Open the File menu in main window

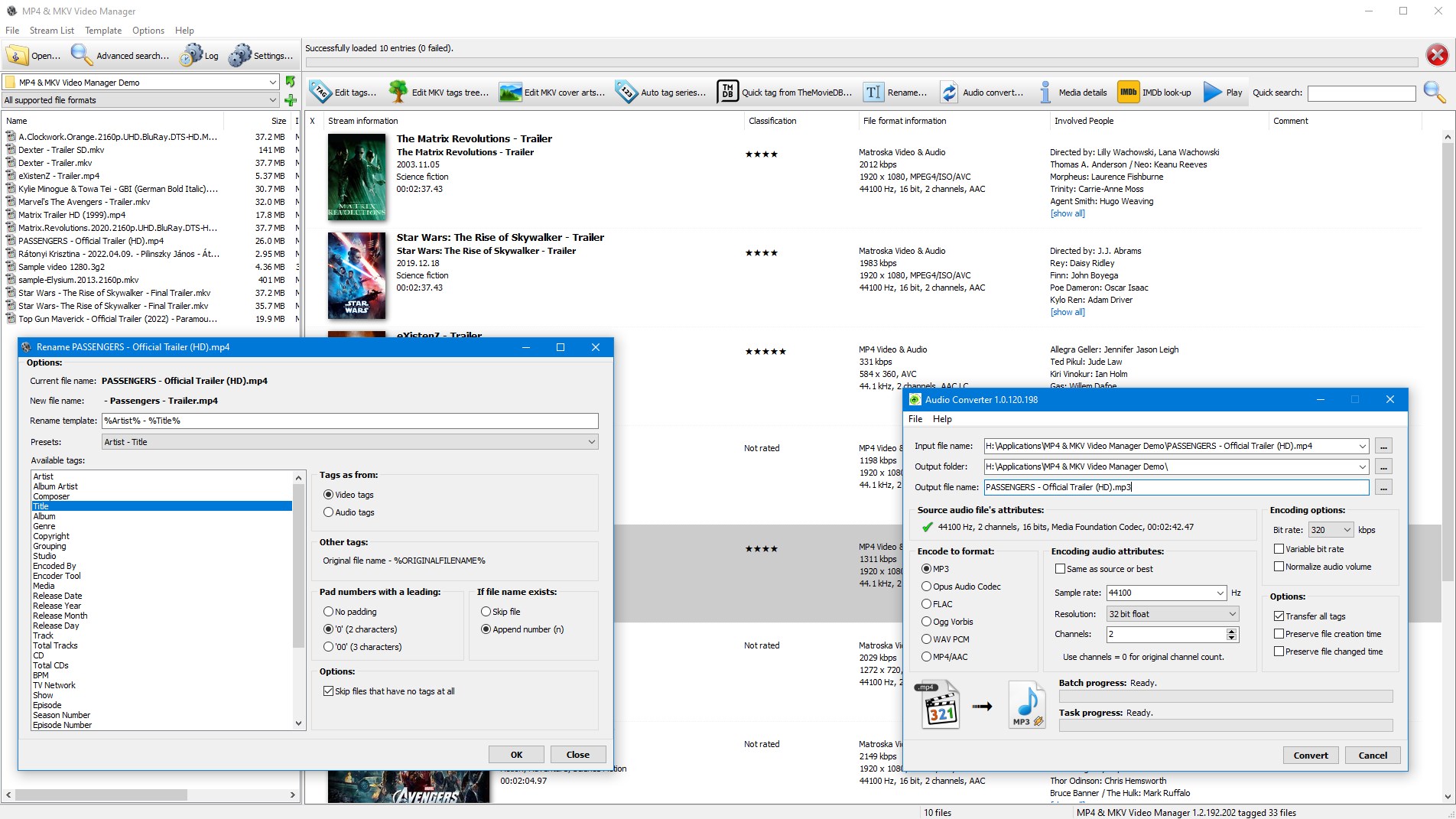click(12, 31)
